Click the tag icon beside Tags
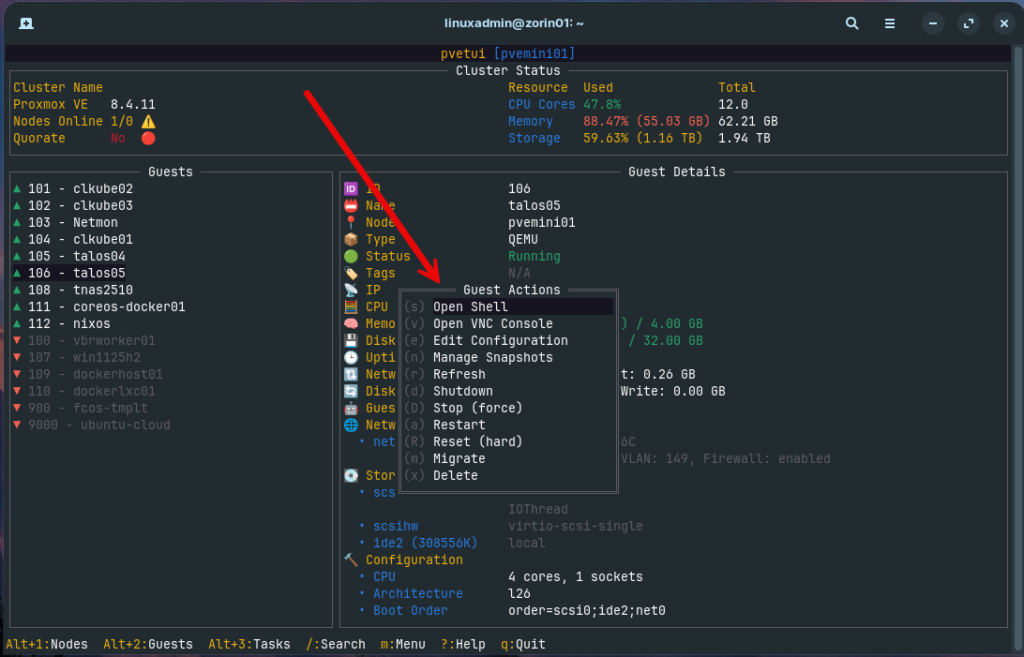Viewport: 1024px width, 657px height. pos(351,272)
